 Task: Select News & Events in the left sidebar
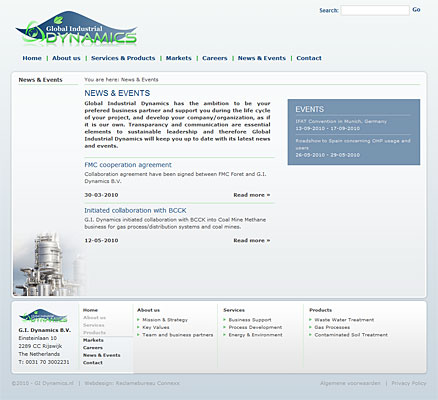point(40,80)
